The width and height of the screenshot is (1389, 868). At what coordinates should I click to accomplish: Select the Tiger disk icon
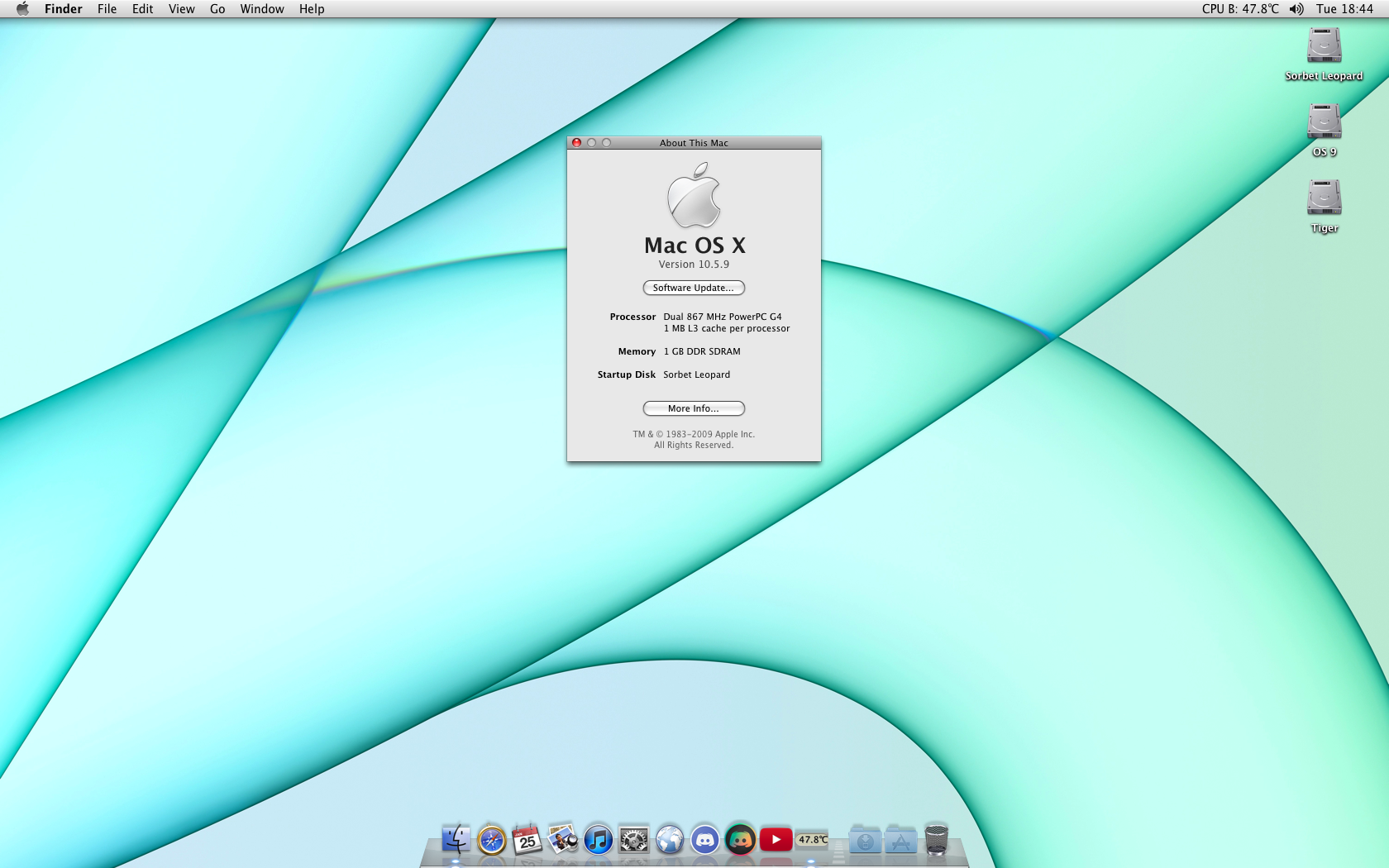coord(1324,198)
